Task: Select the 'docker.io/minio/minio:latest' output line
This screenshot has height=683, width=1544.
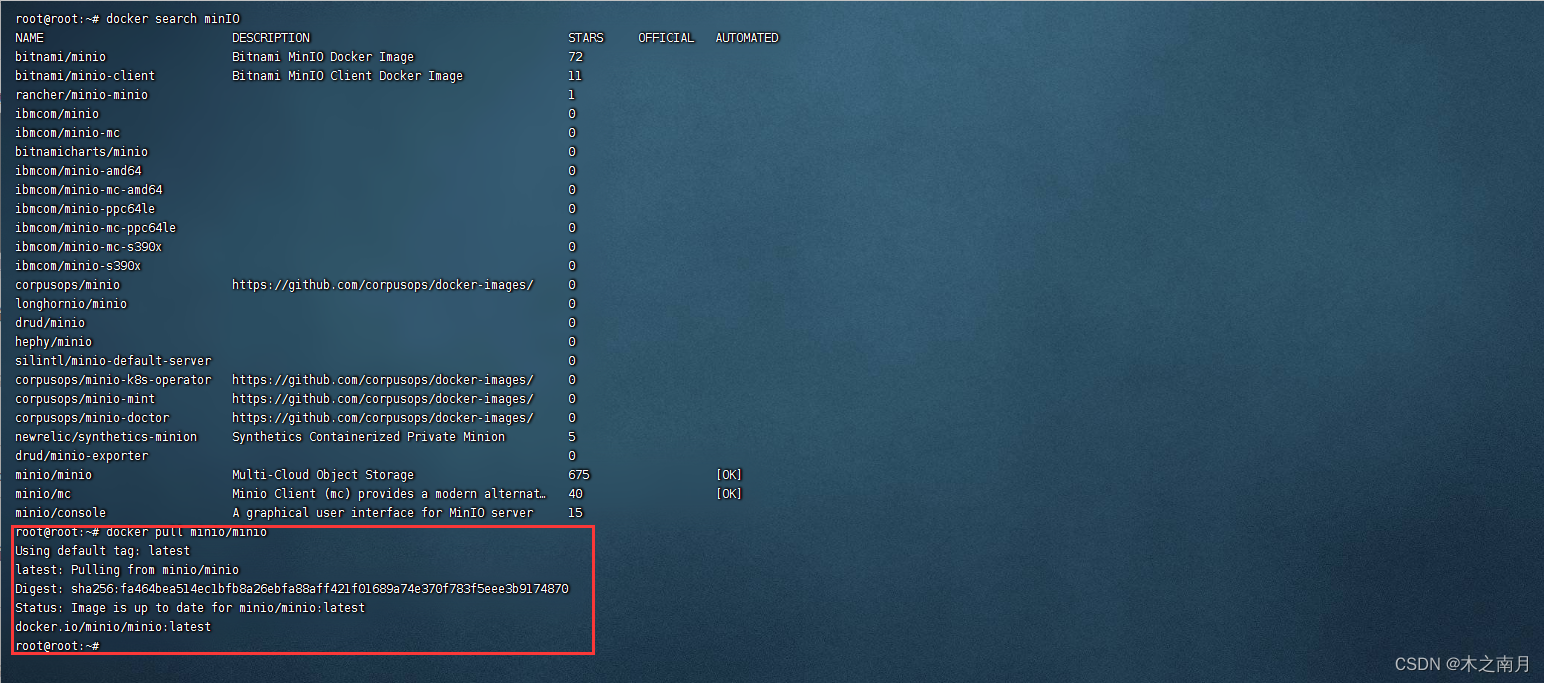Action: pos(113,627)
